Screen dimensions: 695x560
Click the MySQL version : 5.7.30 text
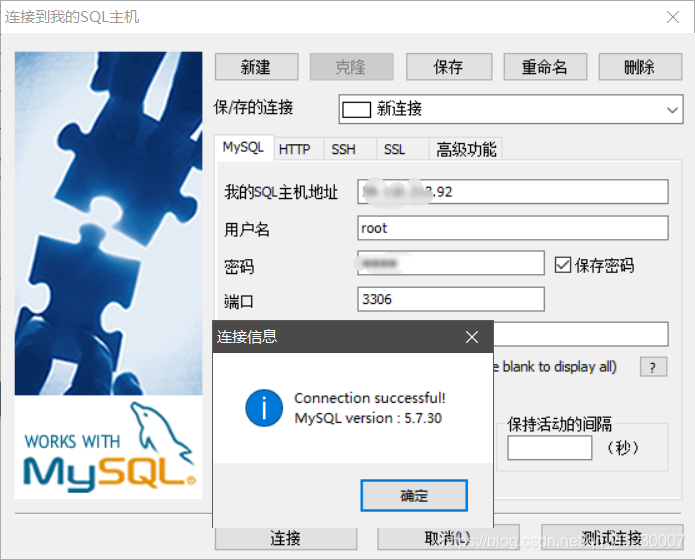tap(368, 418)
